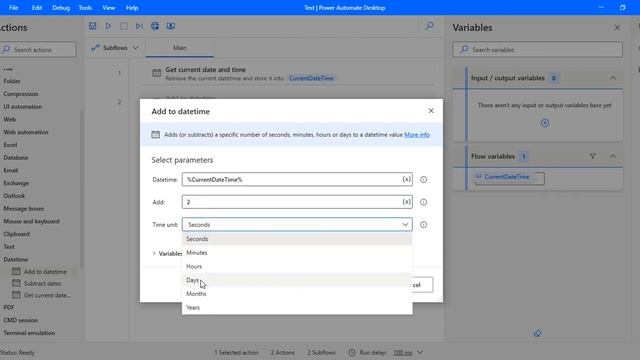Expand the Excel actions group
The width and height of the screenshot is (640, 360).
click(x=10, y=144)
